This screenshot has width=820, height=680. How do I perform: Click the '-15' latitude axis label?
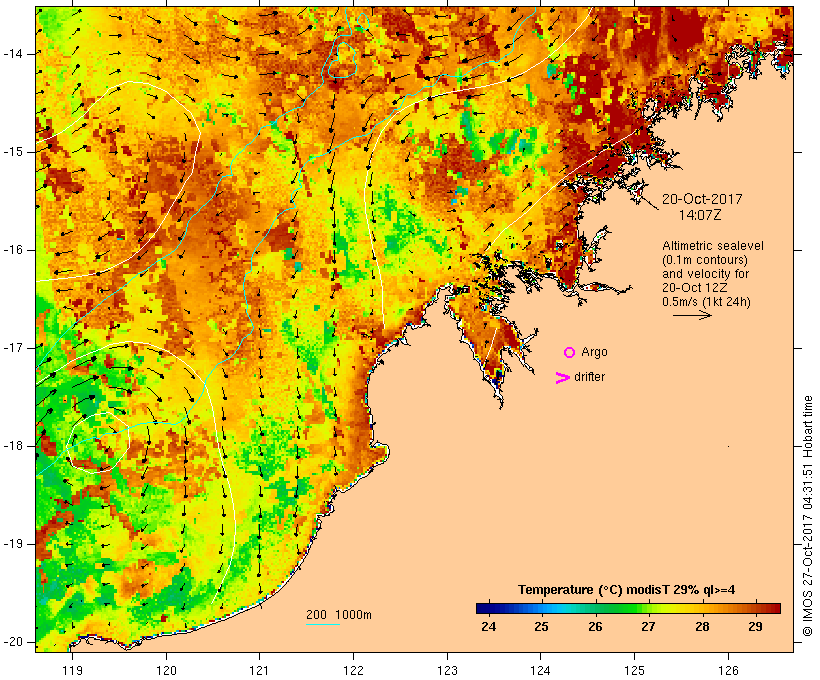(x=13, y=152)
